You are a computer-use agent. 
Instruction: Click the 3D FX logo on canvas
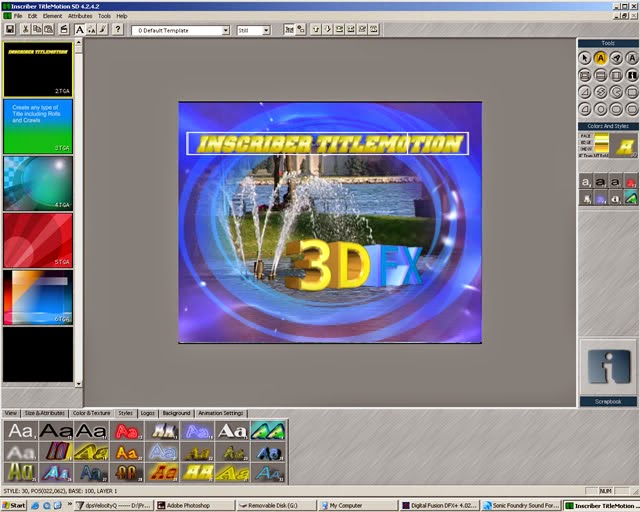(353, 265)
